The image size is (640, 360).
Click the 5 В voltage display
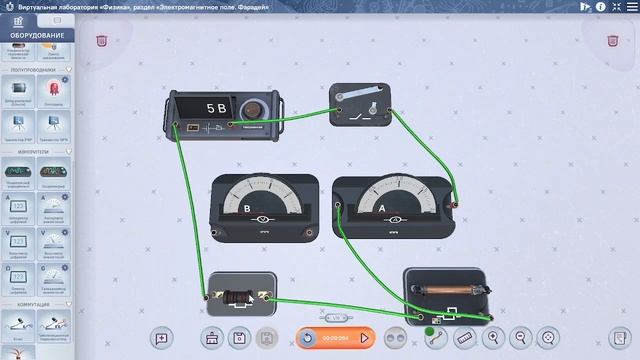tap(205, 108)
